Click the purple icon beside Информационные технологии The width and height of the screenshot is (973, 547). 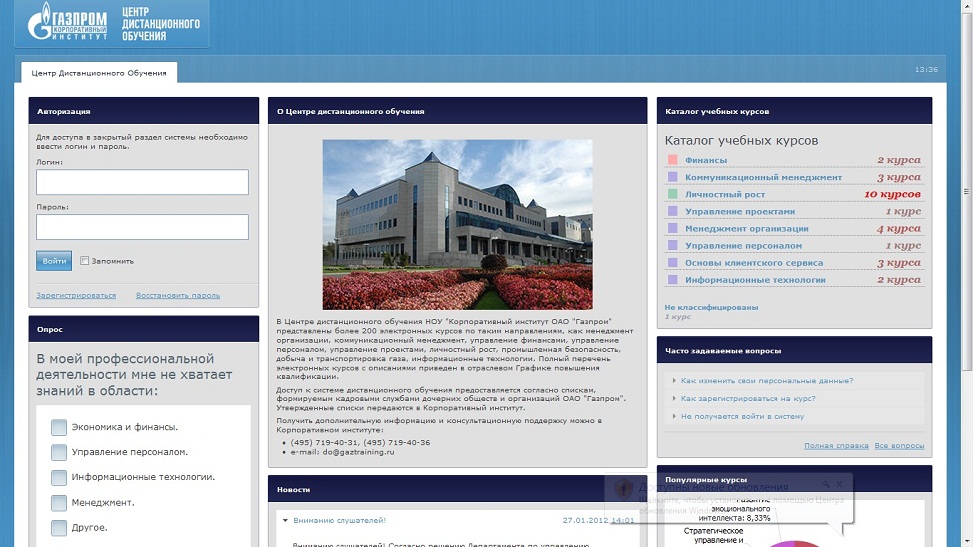coord(673,281)
